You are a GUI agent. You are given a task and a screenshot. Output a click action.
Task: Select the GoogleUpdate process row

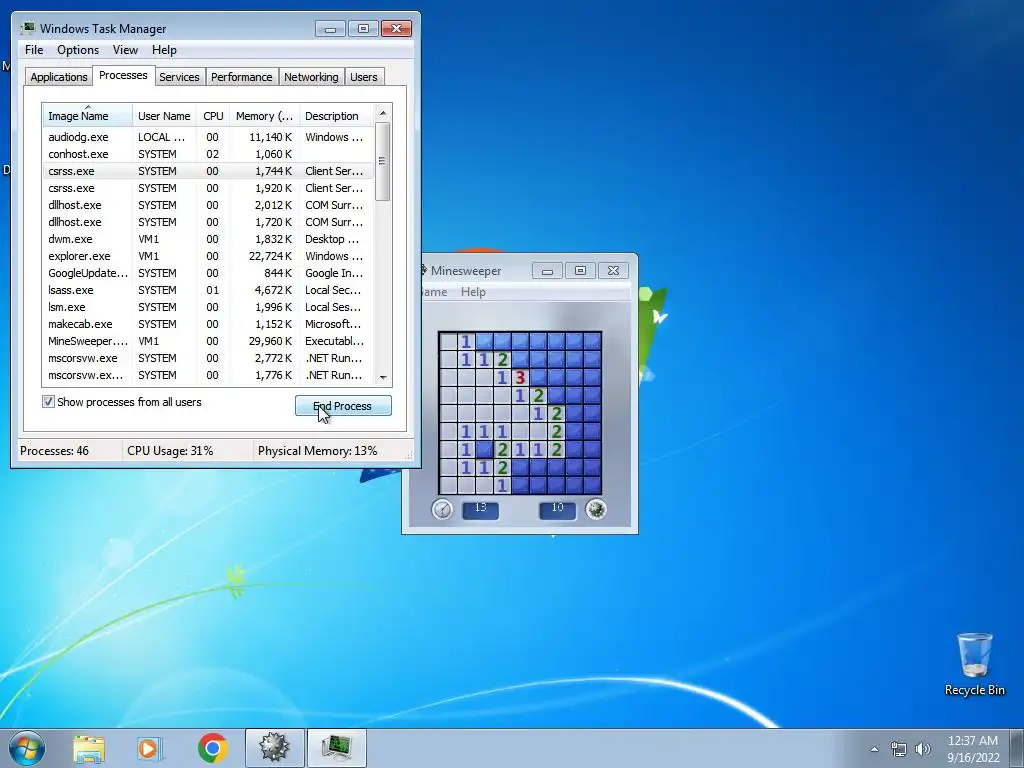coord(208,273)
